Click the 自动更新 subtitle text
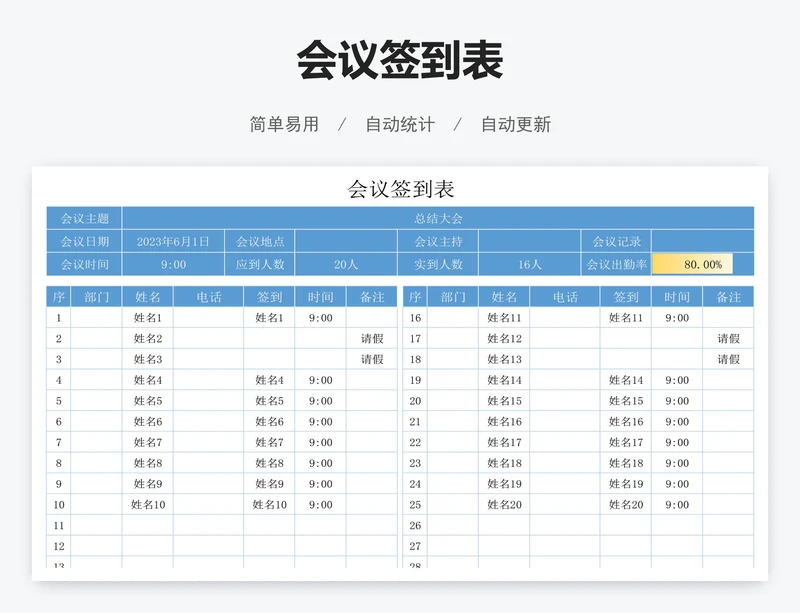800x613 pixels. [516, 124]
